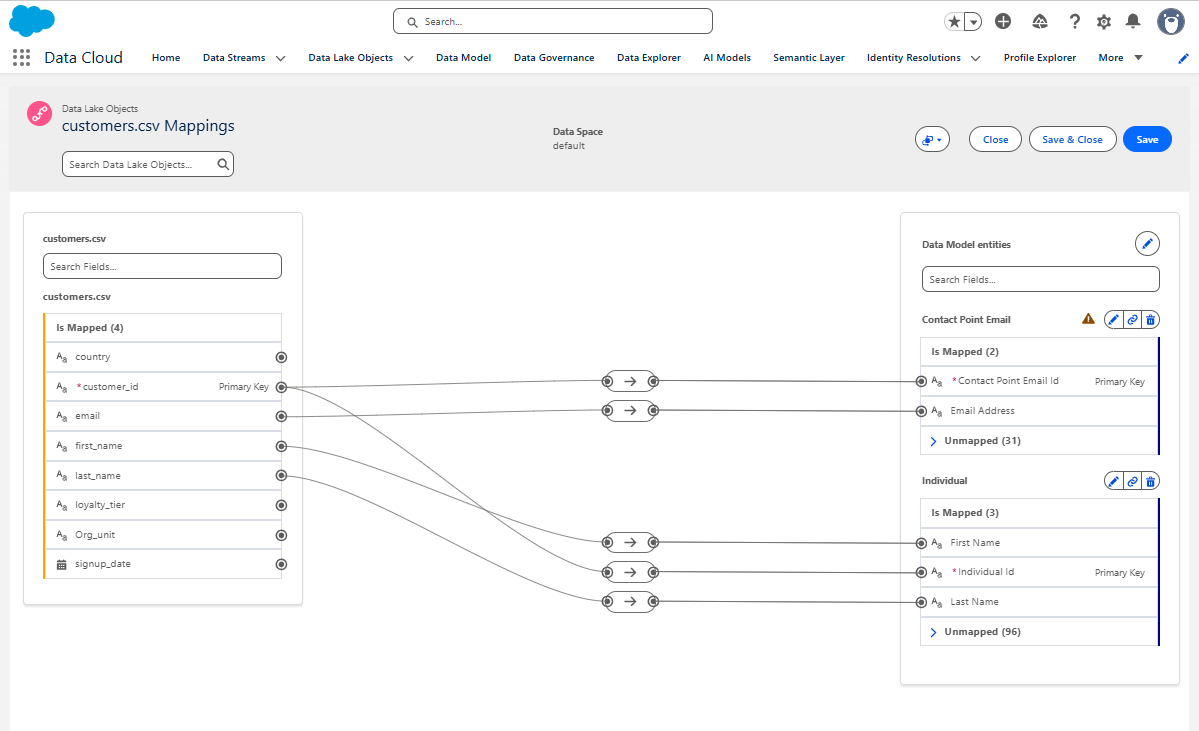
Task: Delete the Contact Point Email mapping
Action: point(1150,320)
